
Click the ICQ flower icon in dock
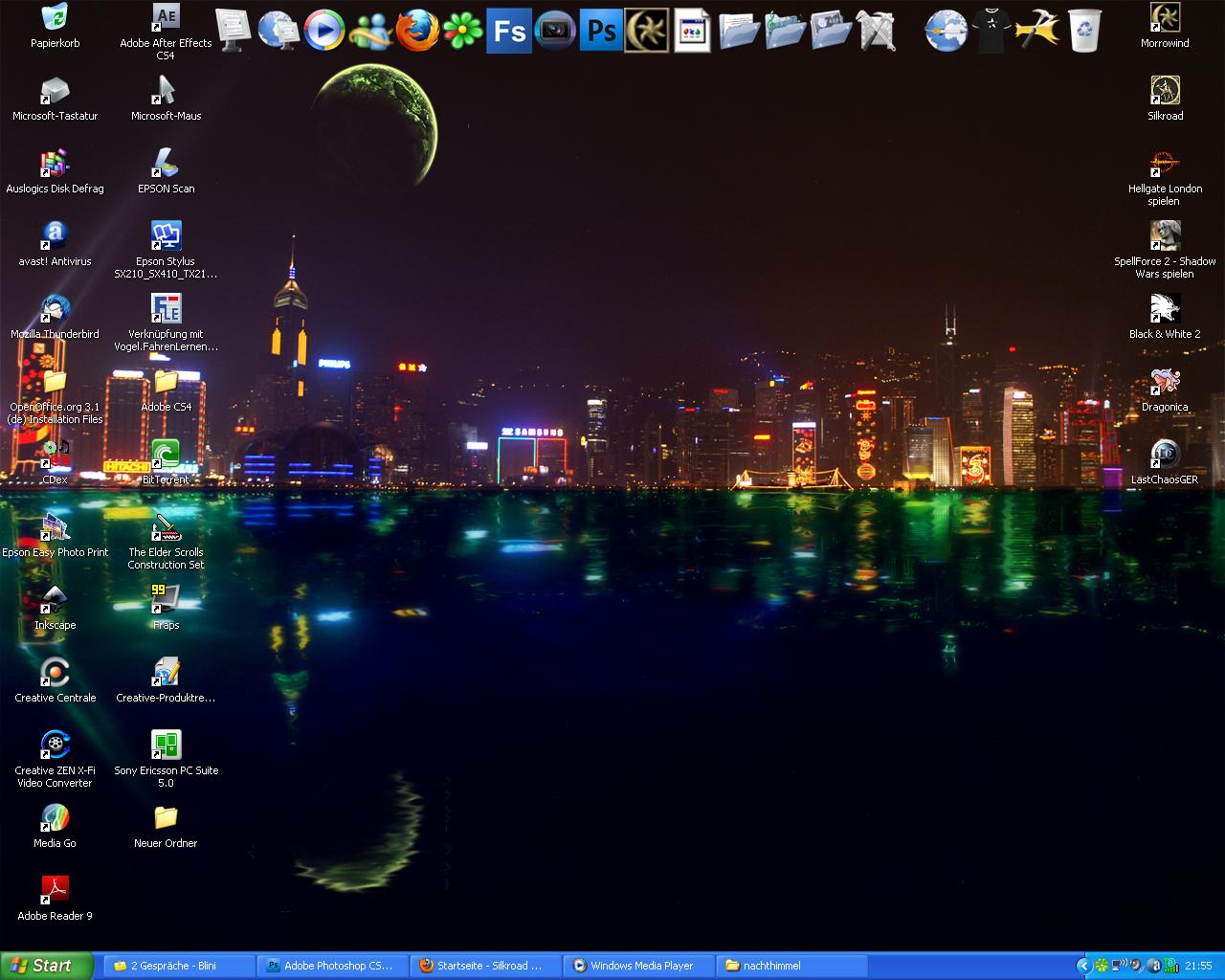click(463, 31)
